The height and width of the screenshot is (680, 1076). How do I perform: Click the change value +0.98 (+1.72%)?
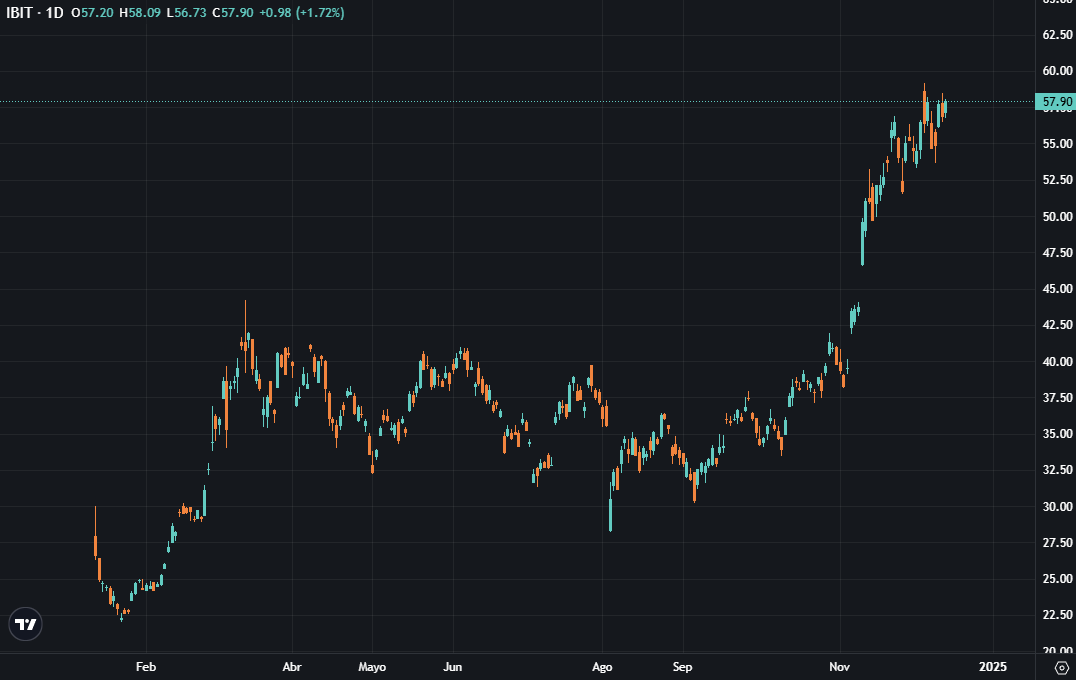(x=302, y=12)
